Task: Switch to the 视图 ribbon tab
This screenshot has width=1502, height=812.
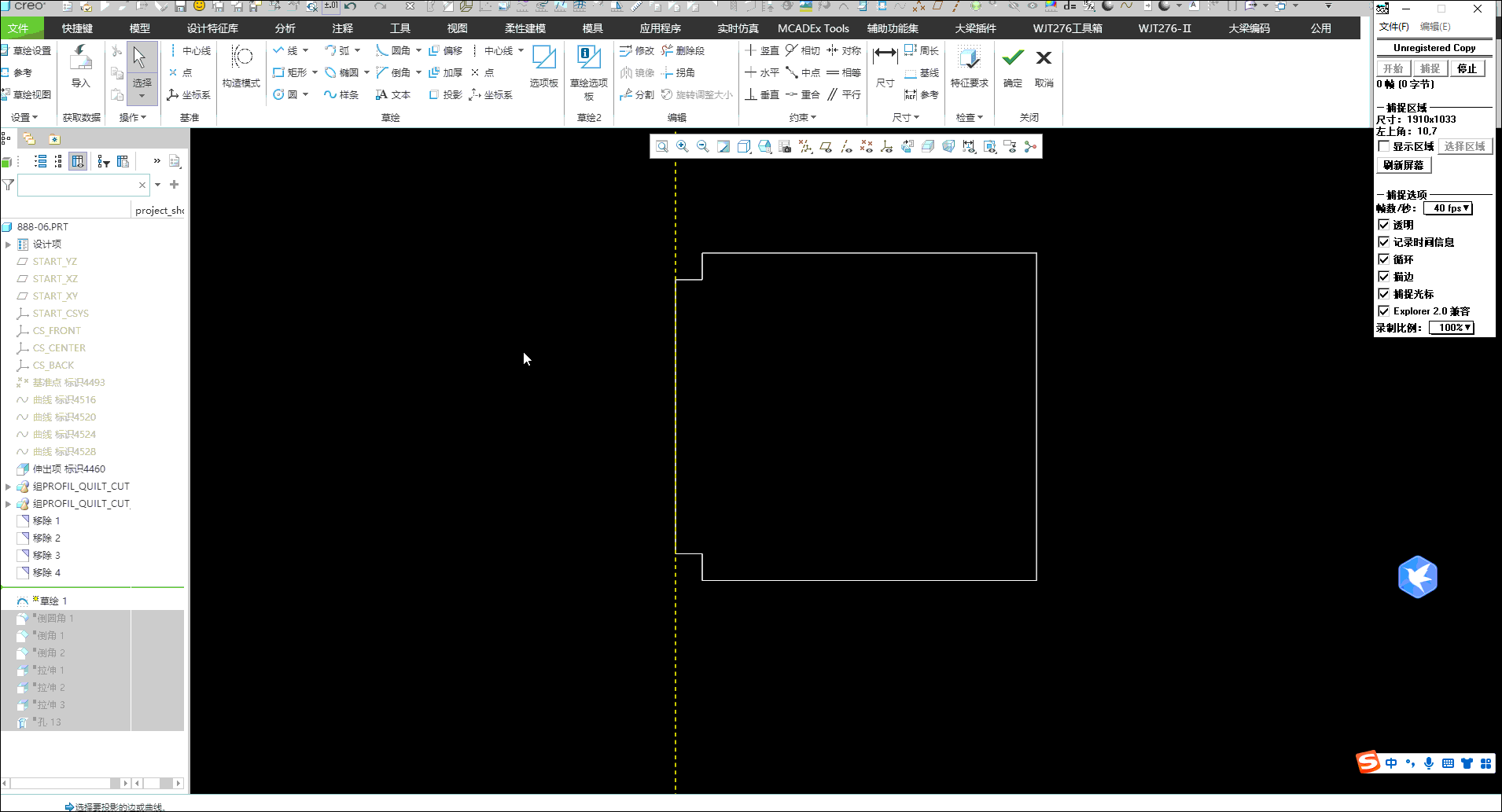Action: [x=457, y=28]
